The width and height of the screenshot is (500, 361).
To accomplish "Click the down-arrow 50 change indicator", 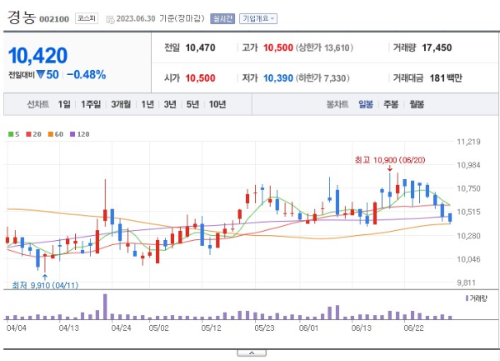I will point(48,75).
